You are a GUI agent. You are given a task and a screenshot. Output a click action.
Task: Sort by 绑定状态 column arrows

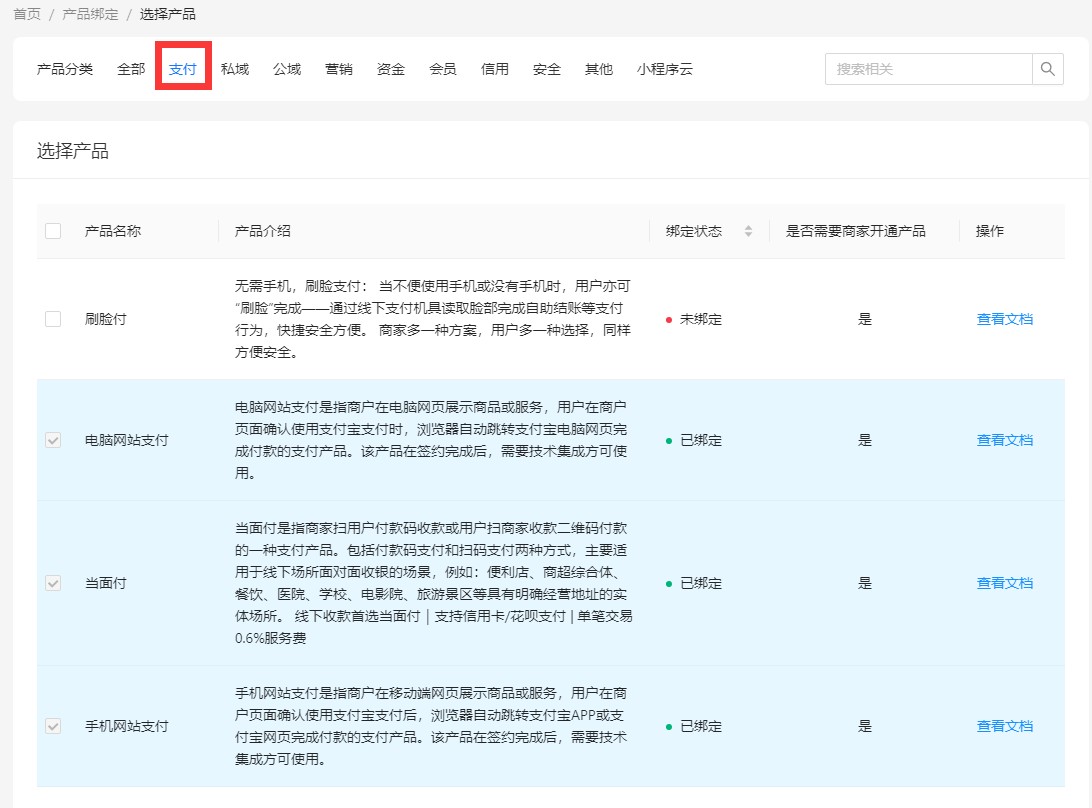pyautogui.click(x=748, y=231)
